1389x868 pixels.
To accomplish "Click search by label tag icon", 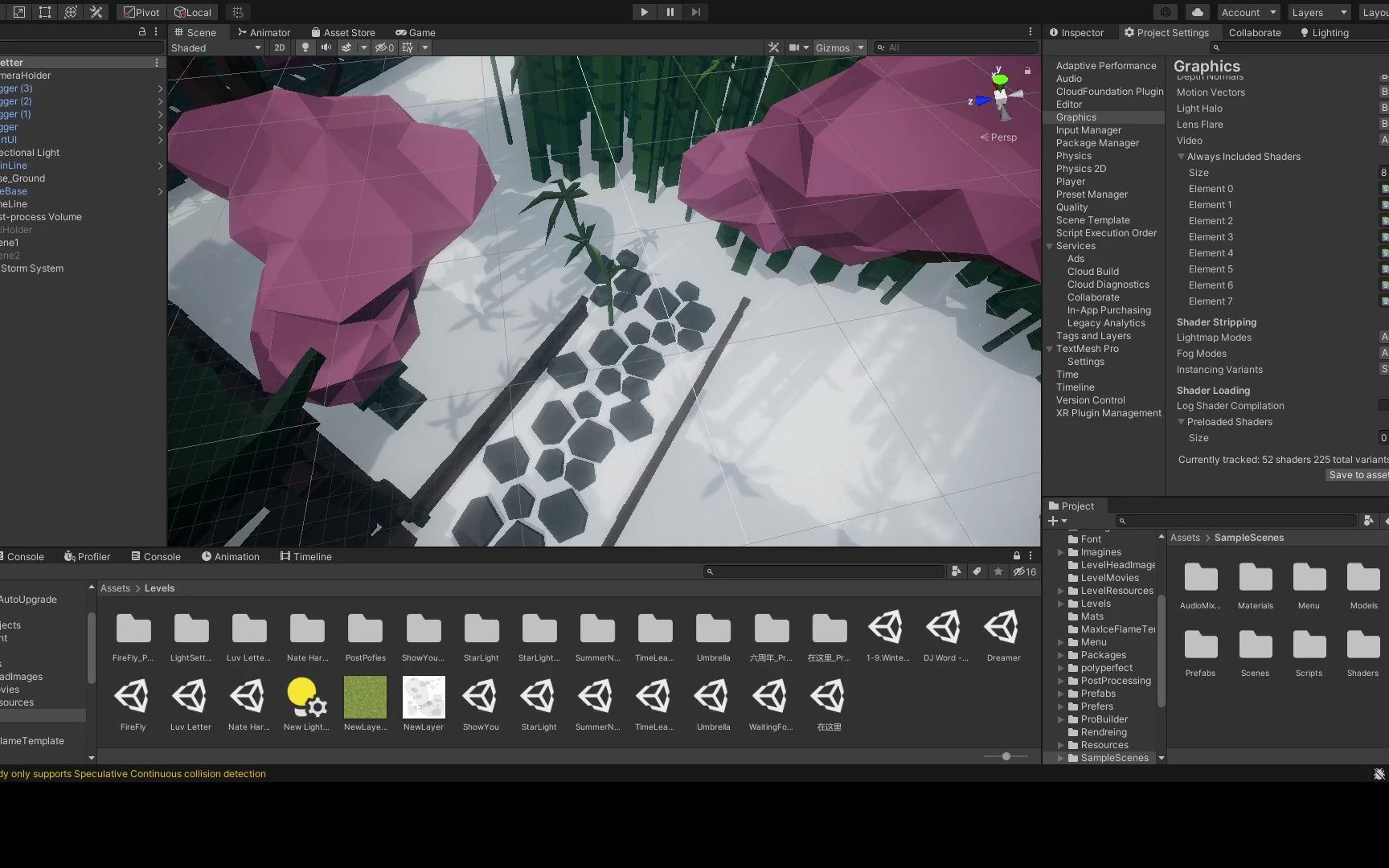I will pos(977,571).
